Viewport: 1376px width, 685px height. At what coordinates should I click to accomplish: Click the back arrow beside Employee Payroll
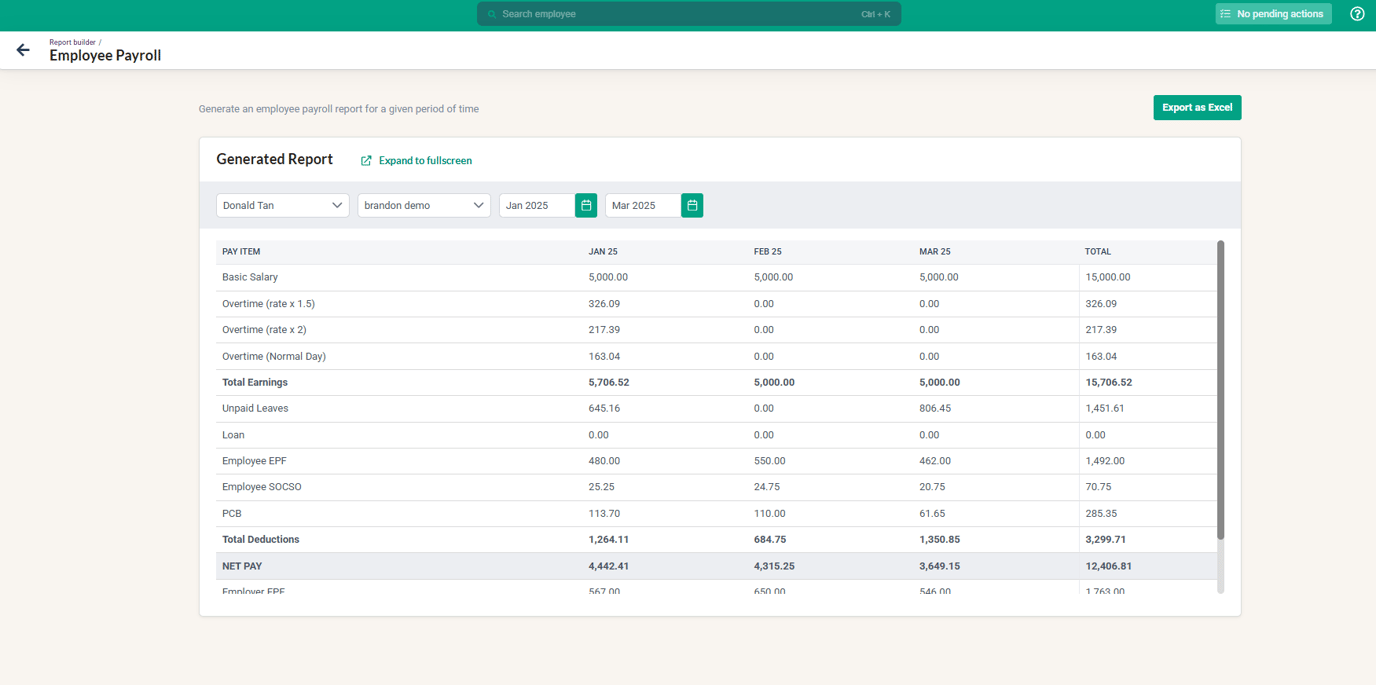[22, 49]
